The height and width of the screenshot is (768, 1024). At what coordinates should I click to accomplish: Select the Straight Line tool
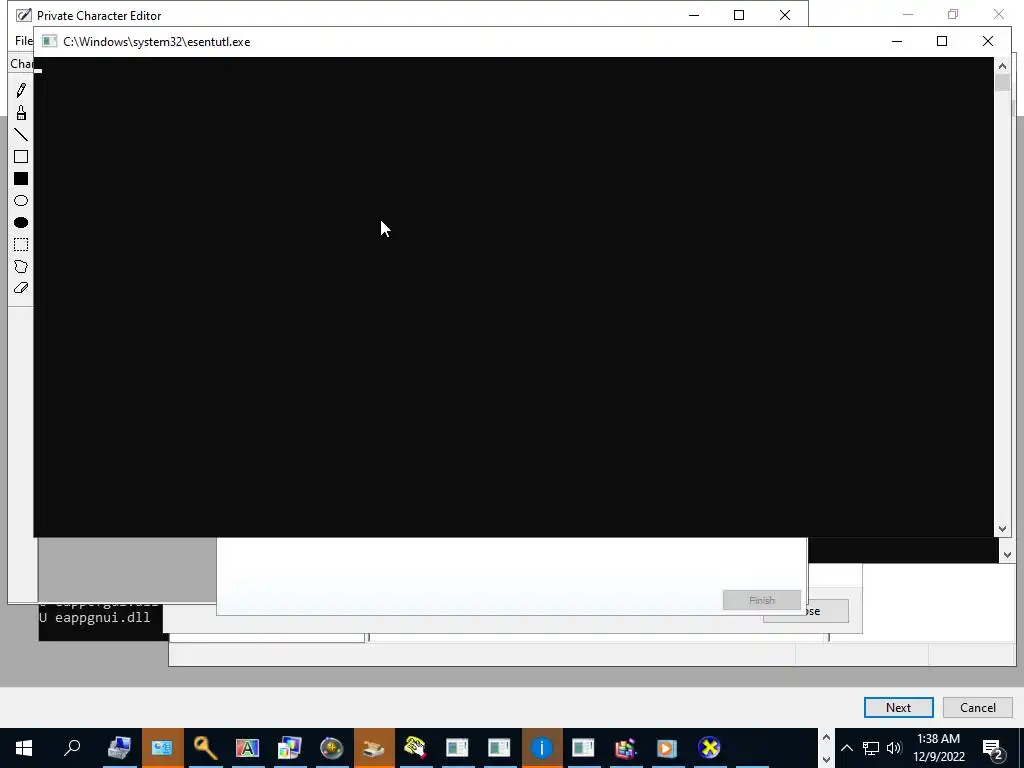[21, 135]
